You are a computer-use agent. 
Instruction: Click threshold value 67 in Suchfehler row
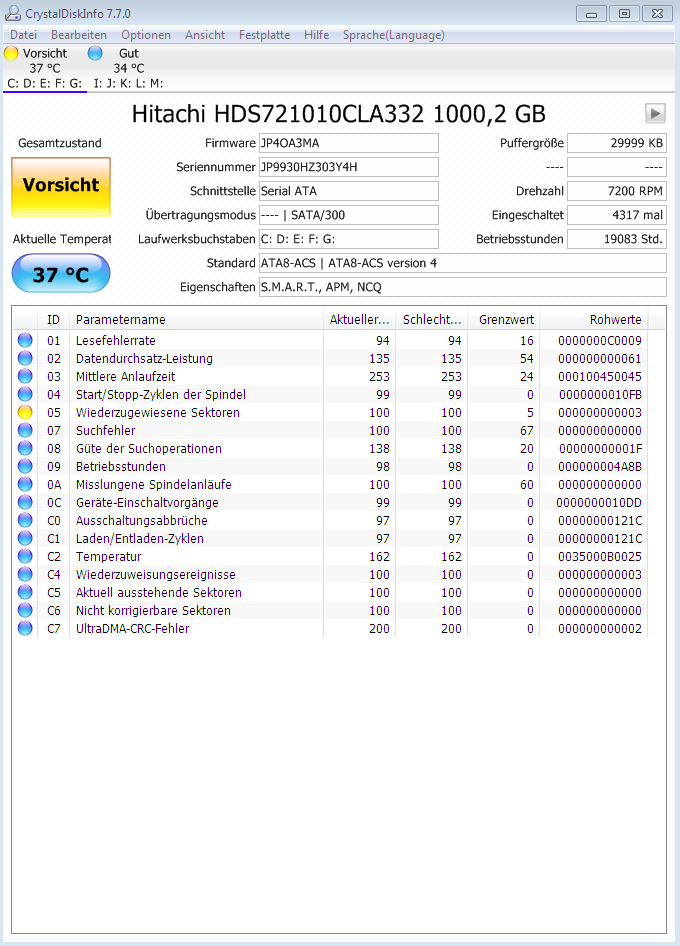[x=527, y=430]
